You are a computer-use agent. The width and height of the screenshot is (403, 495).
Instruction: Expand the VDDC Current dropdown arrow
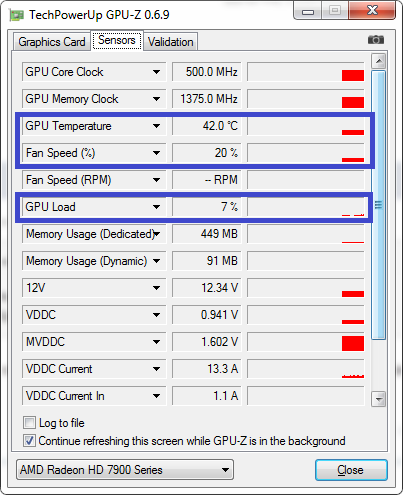pyautogui.click(x=156, y=369)
